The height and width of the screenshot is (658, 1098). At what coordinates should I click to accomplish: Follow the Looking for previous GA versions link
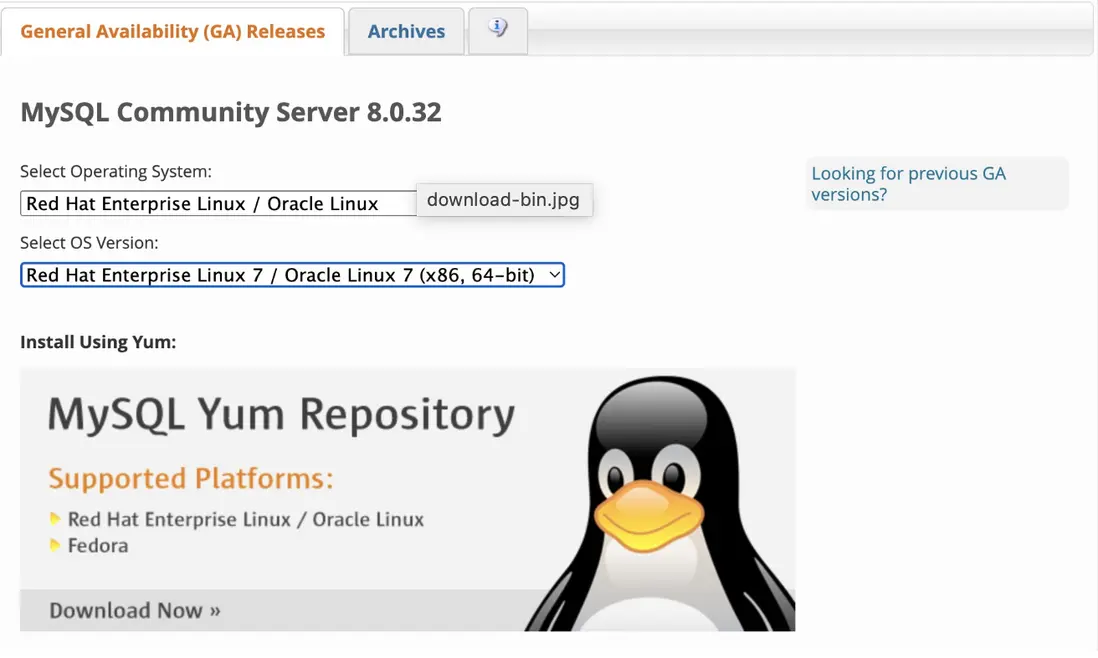pyautogui.click(x=908, y=184)
